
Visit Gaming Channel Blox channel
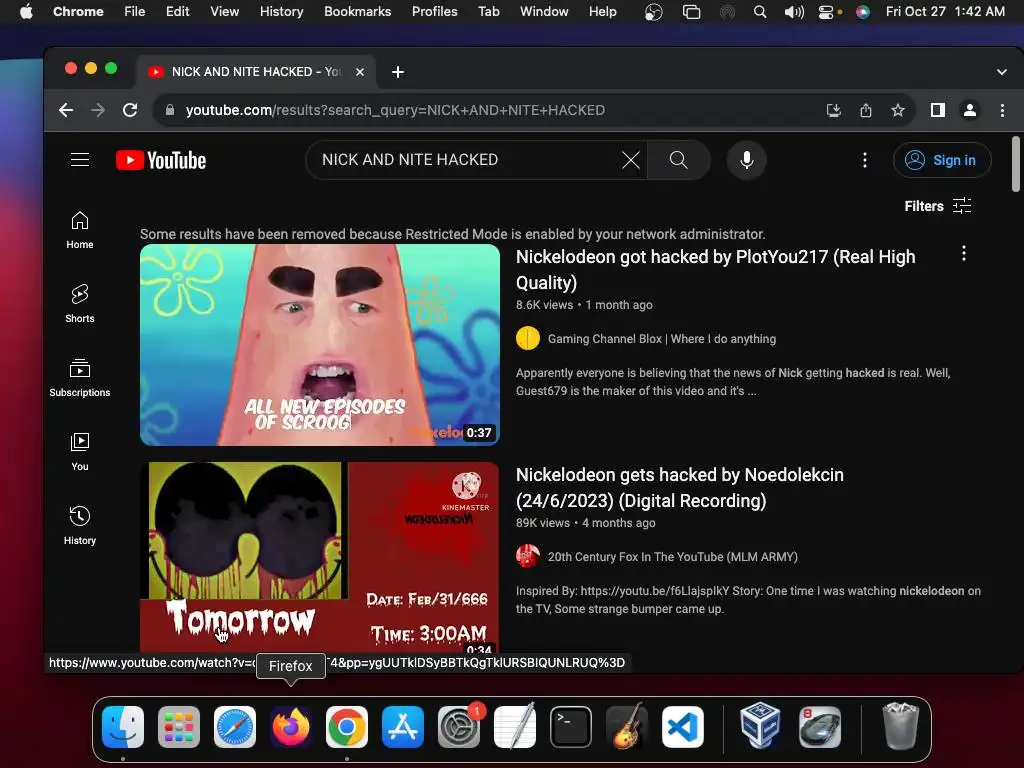[662, 339]
